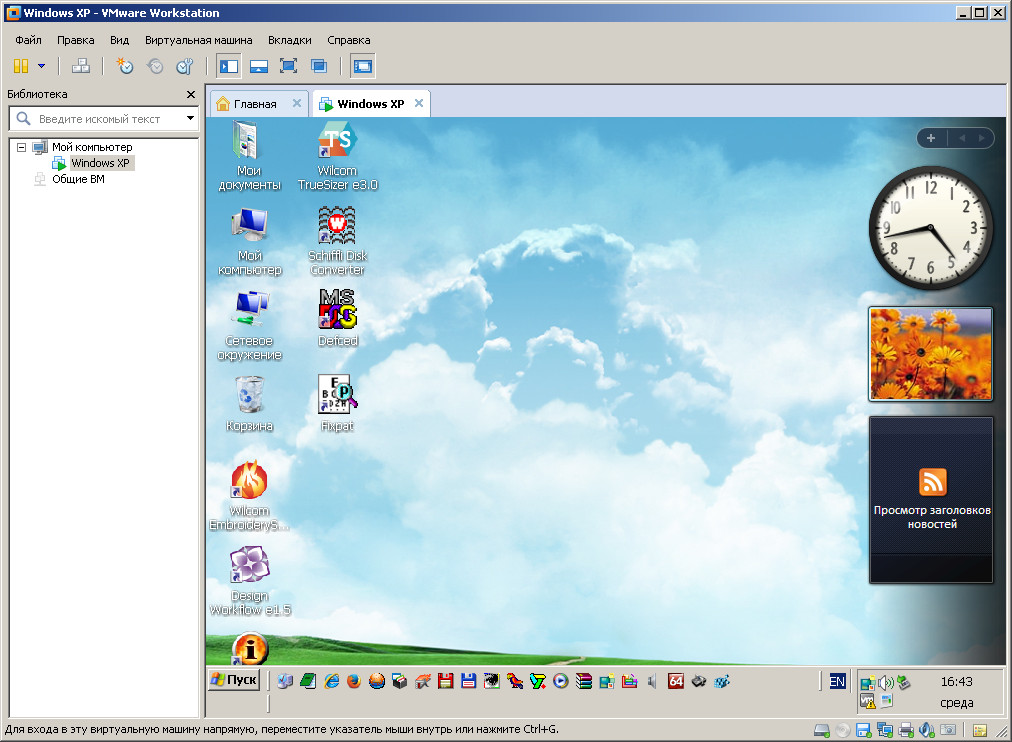Take a snapshot of the virtual machine
The image size is (1012, 742).
[x=125, y=66]
